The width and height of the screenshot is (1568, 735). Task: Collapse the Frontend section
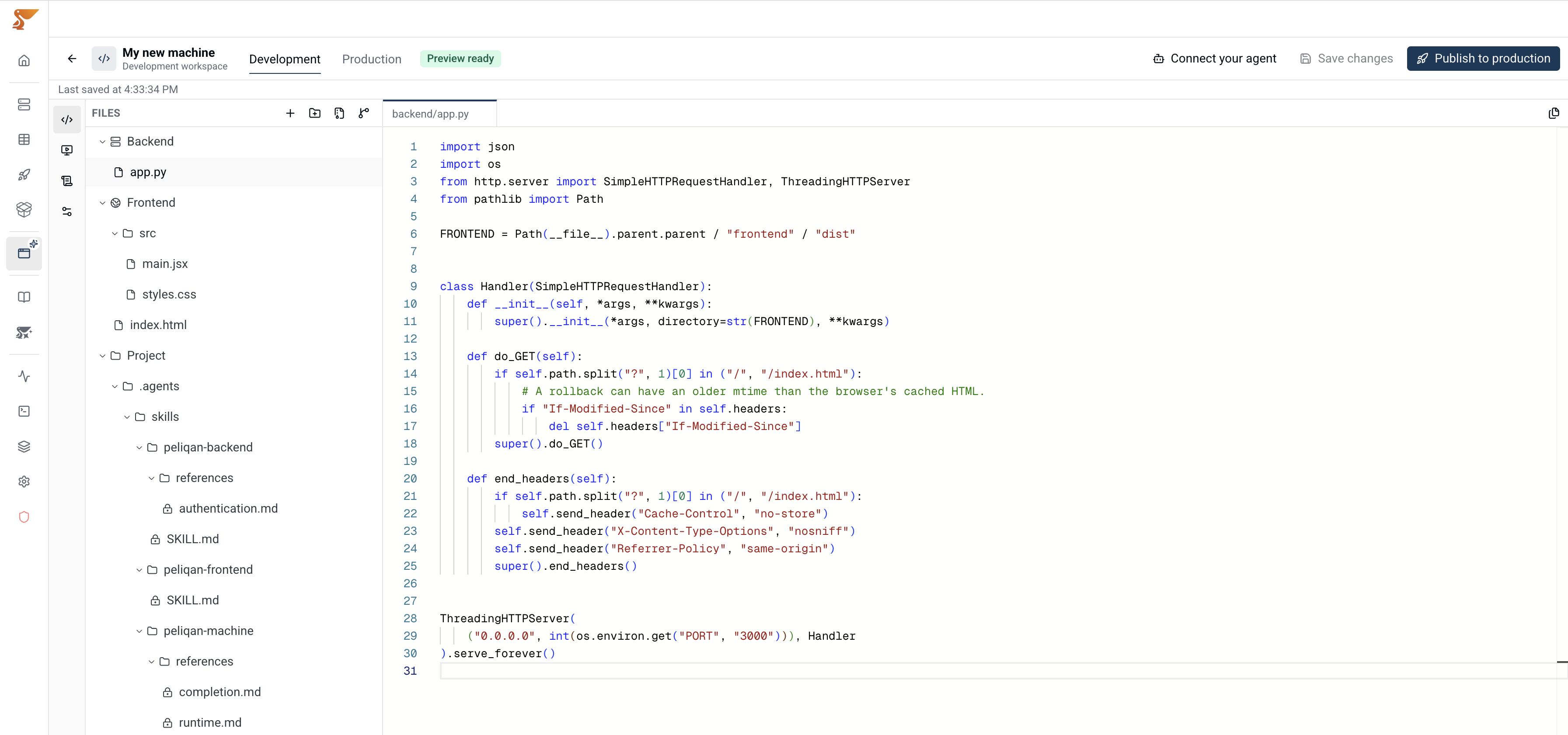(x=102, y=203)
